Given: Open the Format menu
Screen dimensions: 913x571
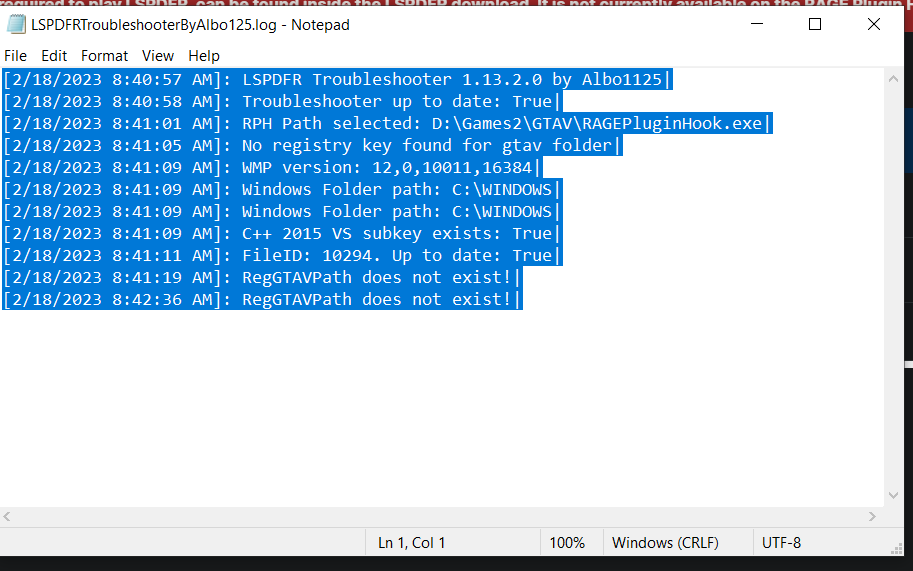Looking at the screenshot, I should 104,56.
